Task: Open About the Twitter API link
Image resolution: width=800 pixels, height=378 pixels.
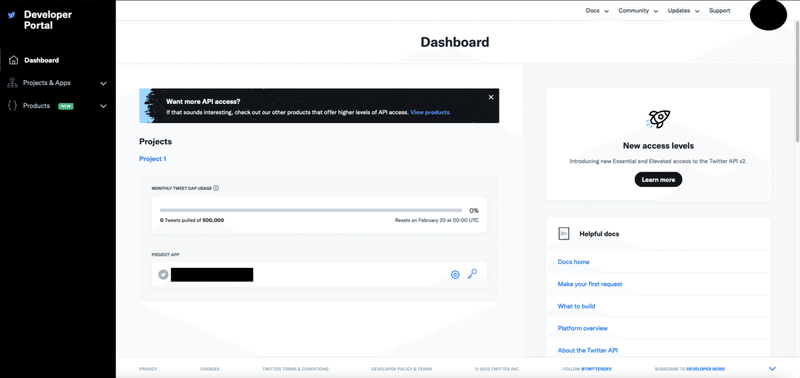Action: 588,350
